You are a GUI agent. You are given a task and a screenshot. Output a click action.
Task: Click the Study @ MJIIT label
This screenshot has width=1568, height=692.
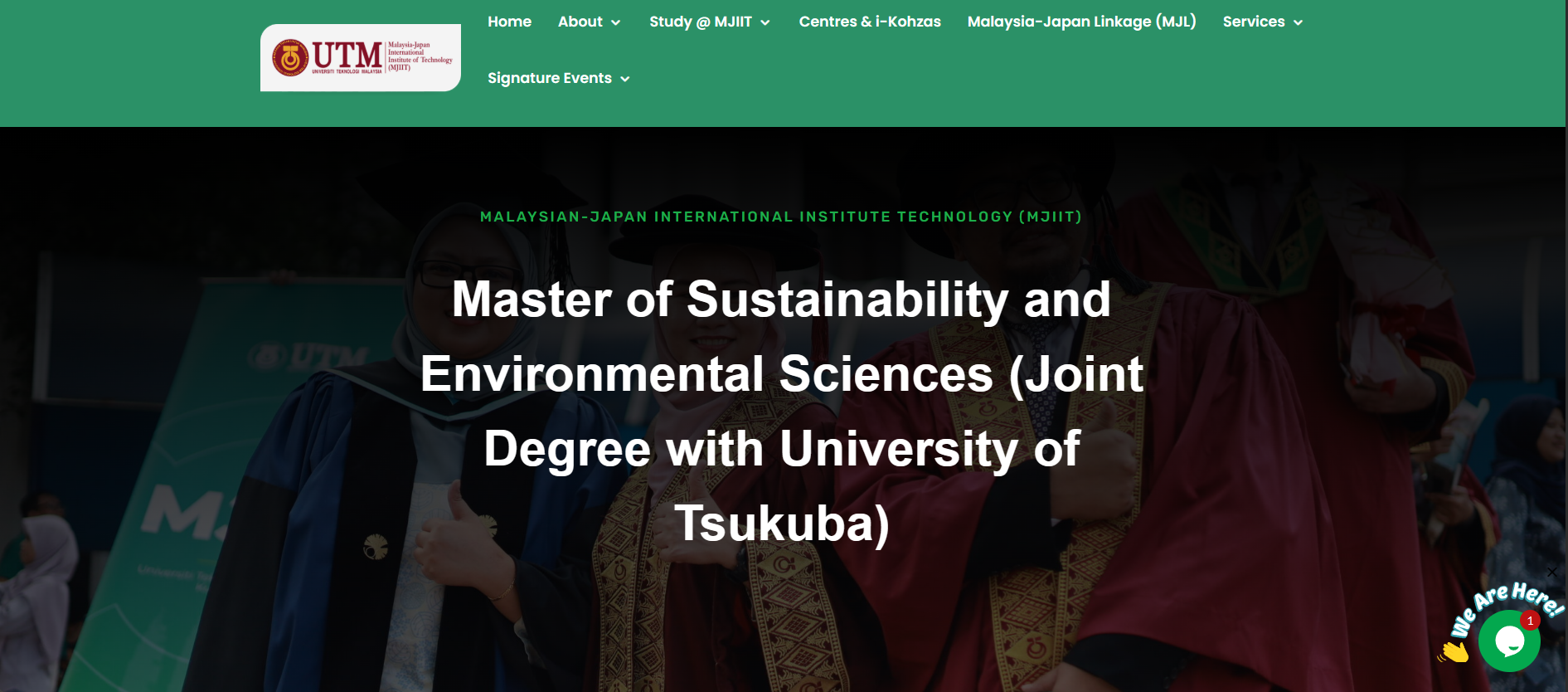(700, 22)
